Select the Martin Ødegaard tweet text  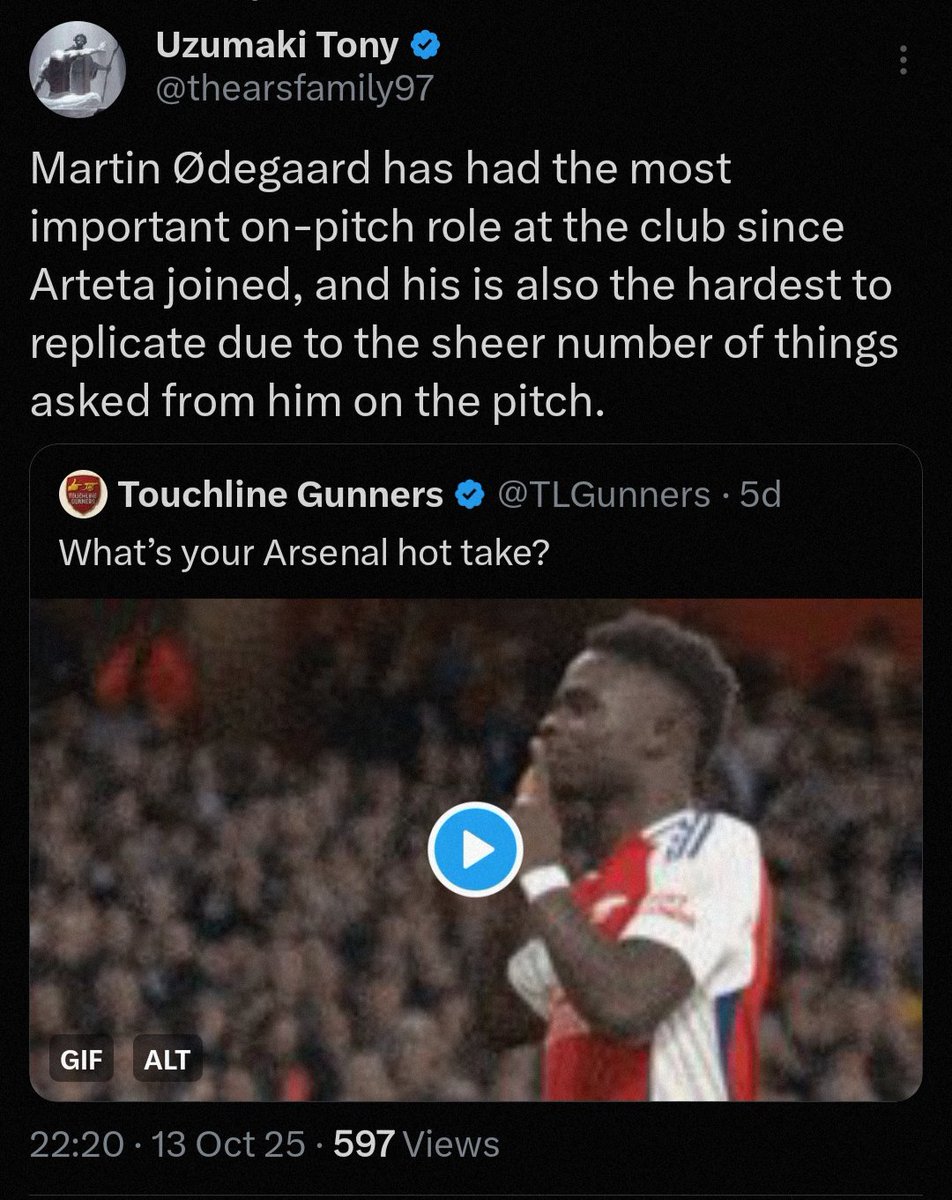tap(465, 285)
